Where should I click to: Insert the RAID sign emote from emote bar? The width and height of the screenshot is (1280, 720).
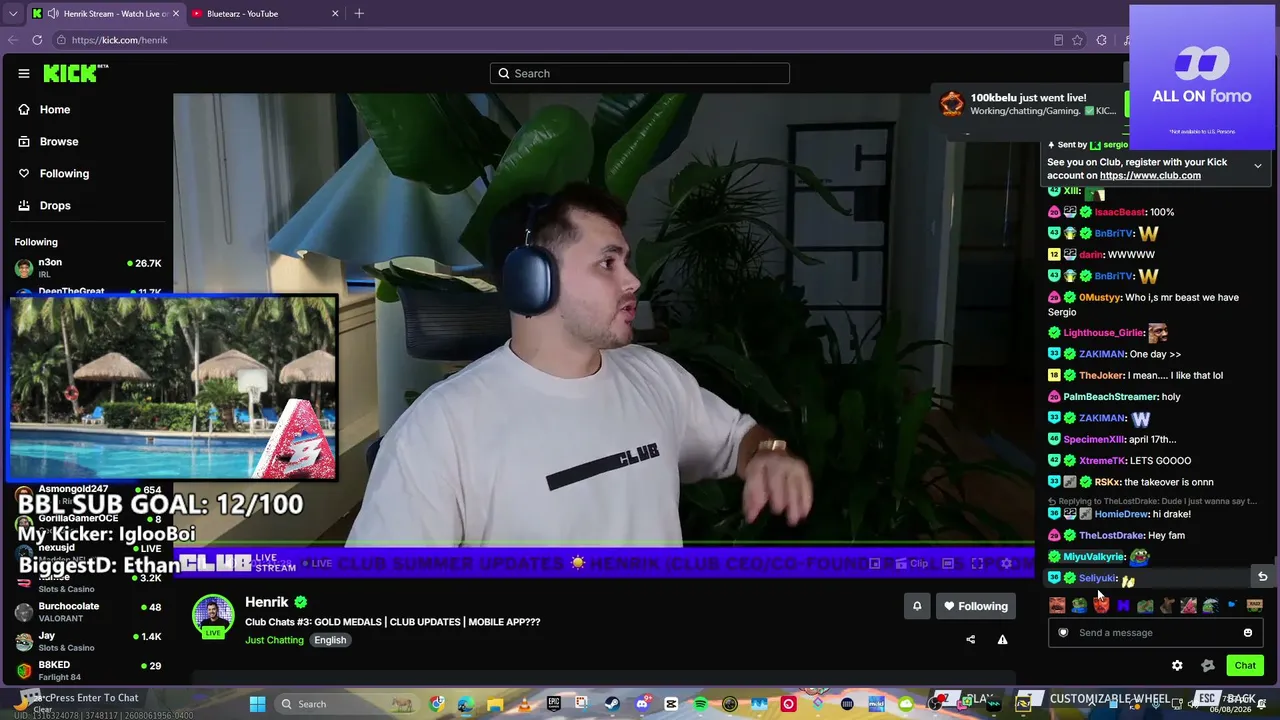point(1254,605)
